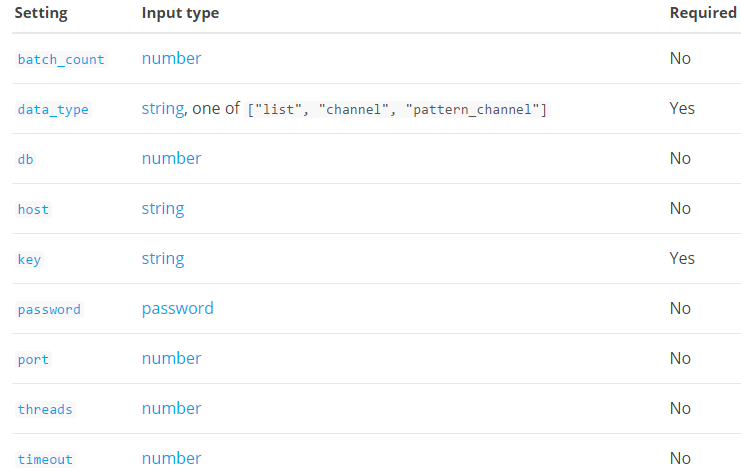Open the port setting link
Image resolution: width=741 pixels, height=475 pixels.
click(33, 359)
